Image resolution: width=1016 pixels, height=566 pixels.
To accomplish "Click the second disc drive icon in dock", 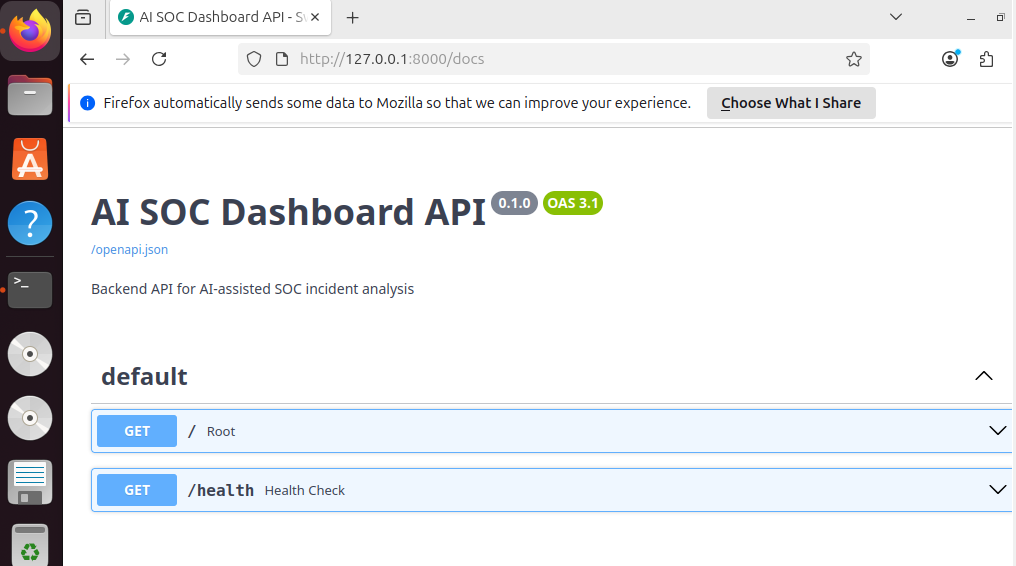I will click(30, 418).
